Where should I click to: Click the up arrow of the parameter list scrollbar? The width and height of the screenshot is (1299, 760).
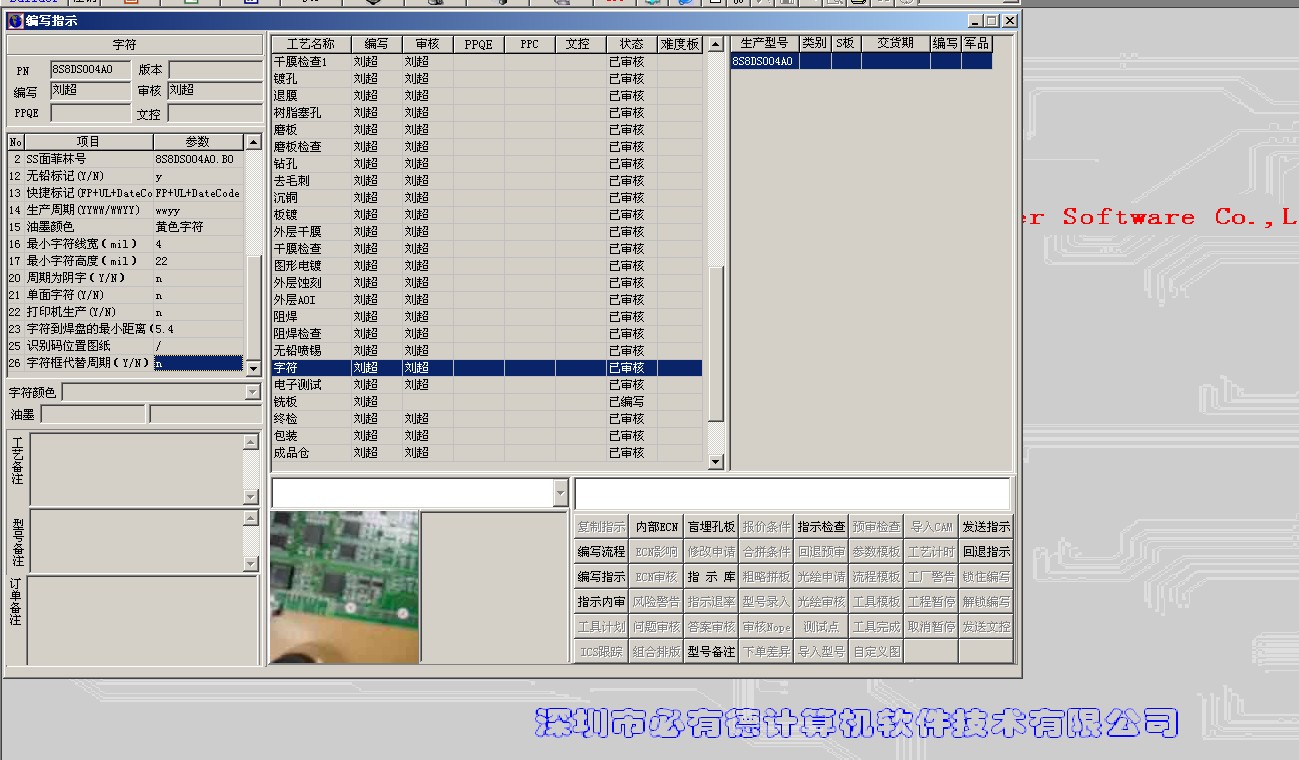tap(253, 142)
